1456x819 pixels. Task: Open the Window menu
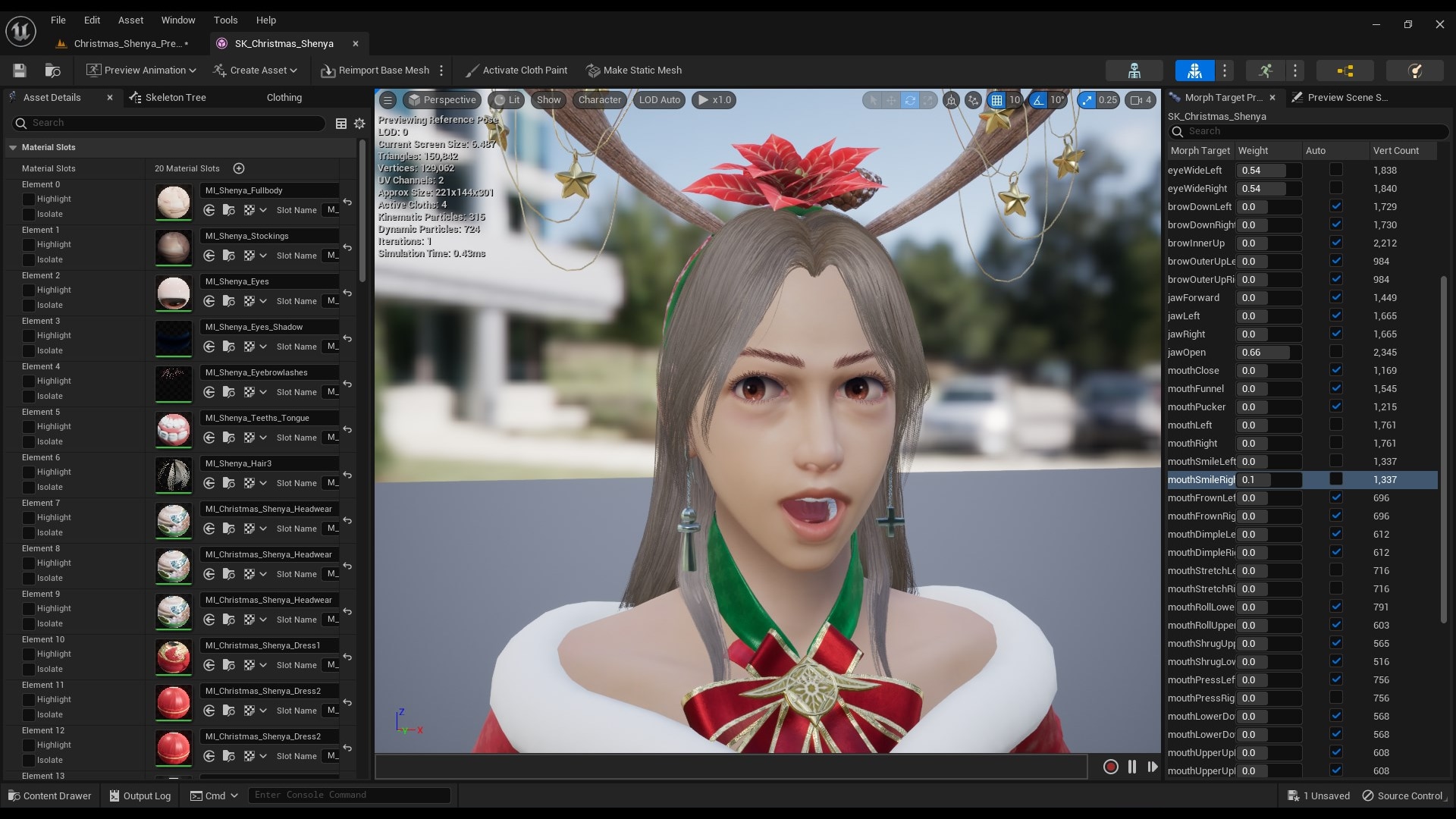click(178, 20)
